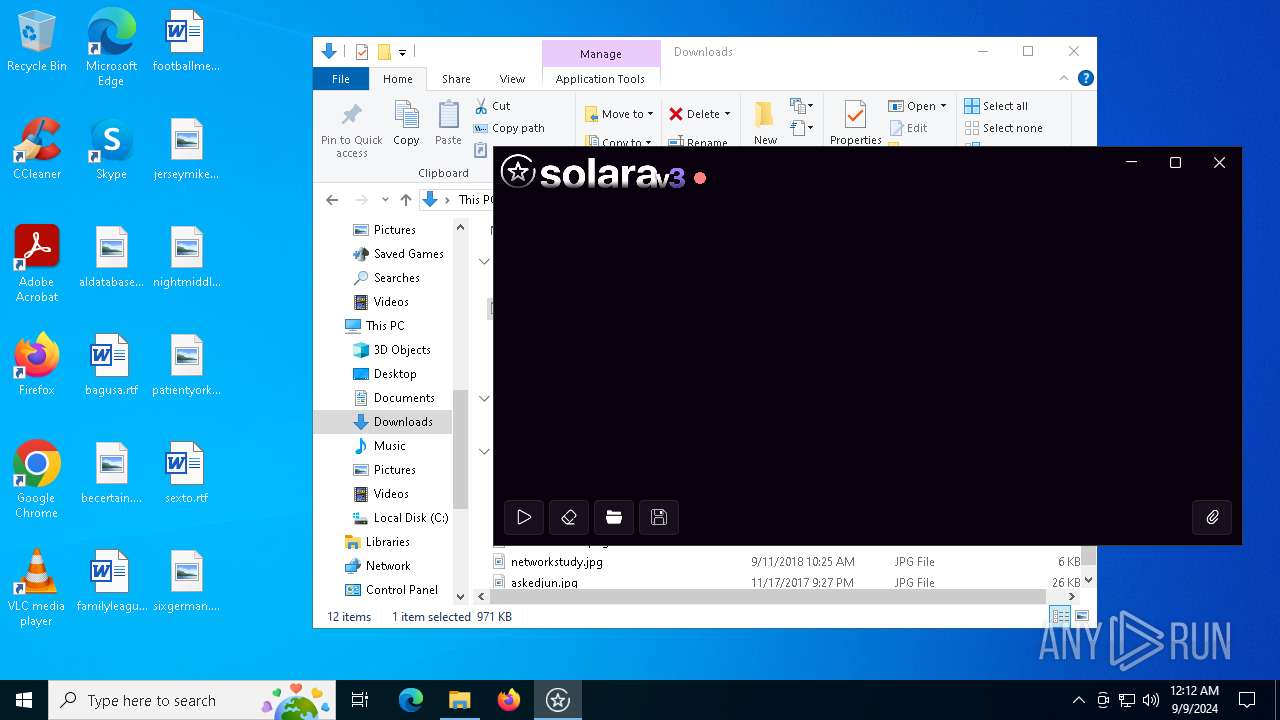Show hidden system tray icons chevron
The image size is (1280, 720).
1078,700
